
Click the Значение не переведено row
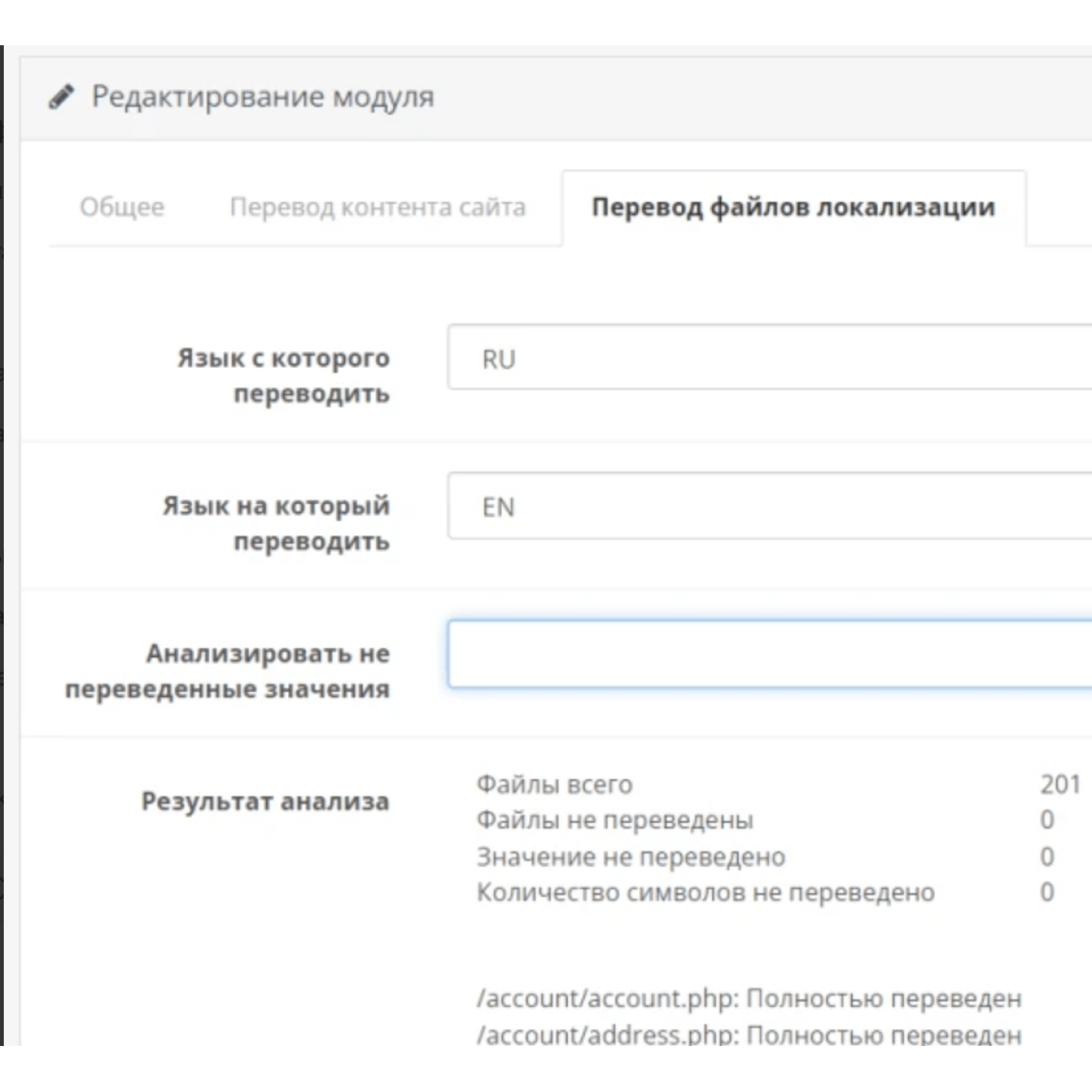coord(630,856)
